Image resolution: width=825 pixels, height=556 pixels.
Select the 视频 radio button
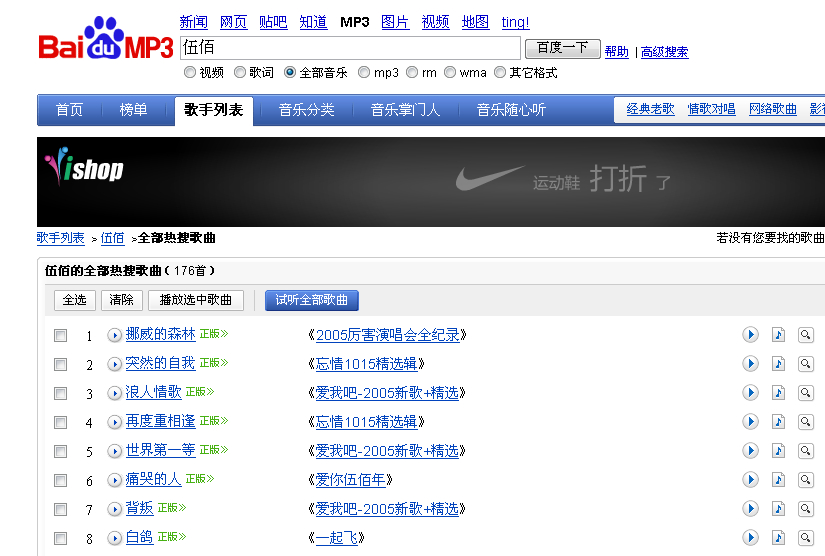[190, 72]
